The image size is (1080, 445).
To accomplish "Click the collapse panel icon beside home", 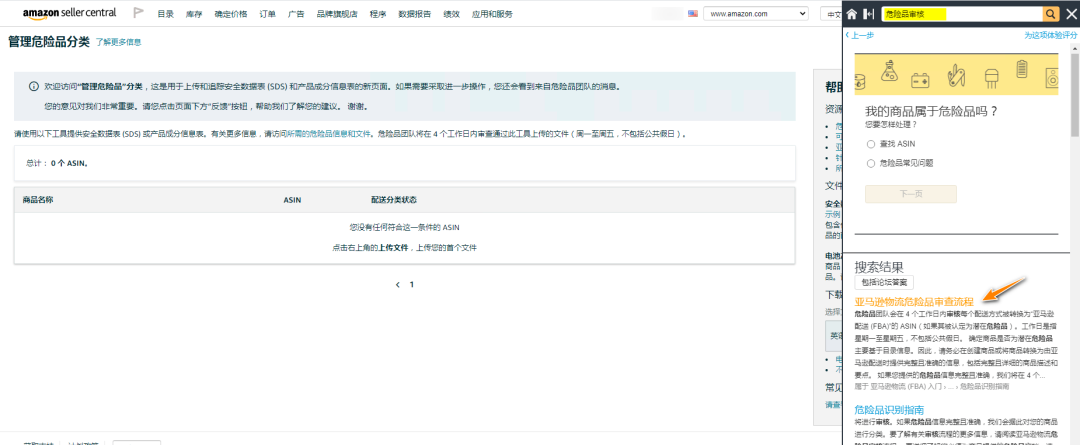I will click(x=869, y=14).
